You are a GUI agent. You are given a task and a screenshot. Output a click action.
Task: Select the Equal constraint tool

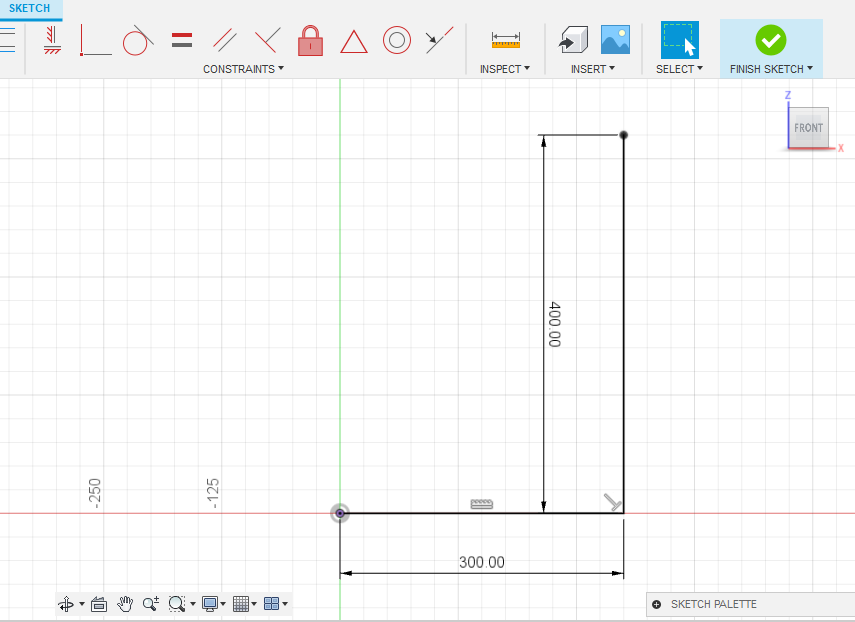[x=182, y=40]
